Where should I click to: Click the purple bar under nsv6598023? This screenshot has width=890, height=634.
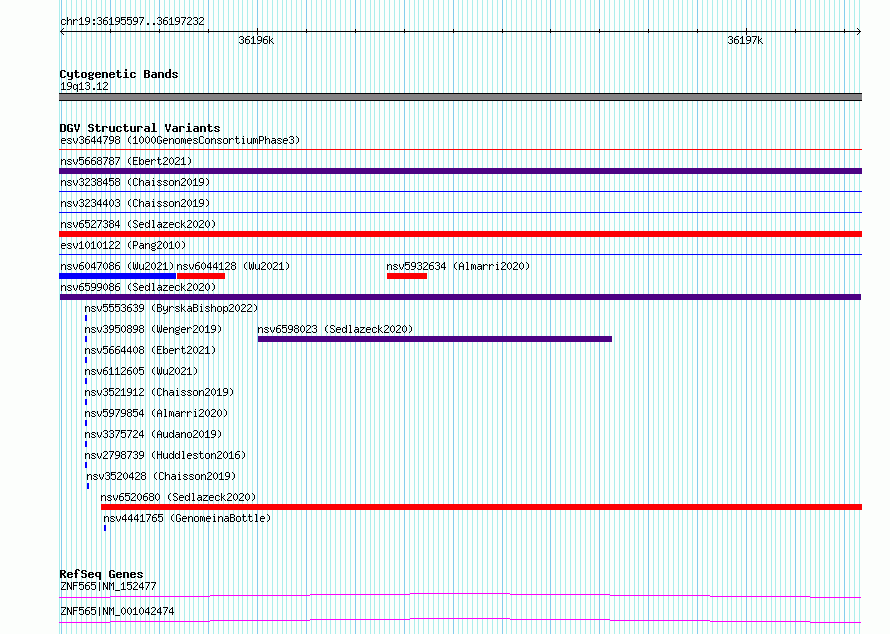435,339
